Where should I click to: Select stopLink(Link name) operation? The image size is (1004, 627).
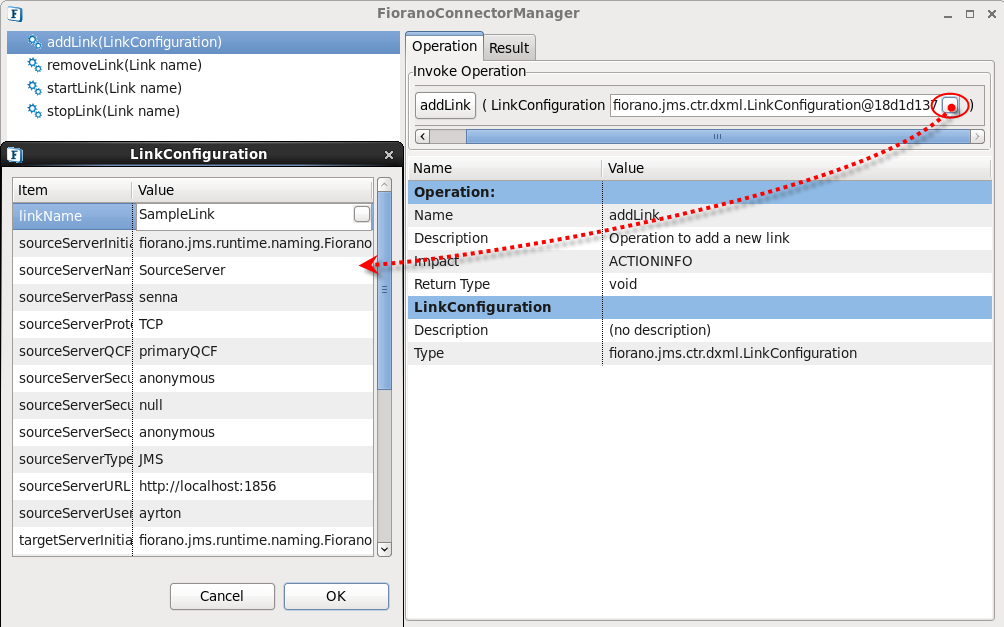[x=204, y=111]
